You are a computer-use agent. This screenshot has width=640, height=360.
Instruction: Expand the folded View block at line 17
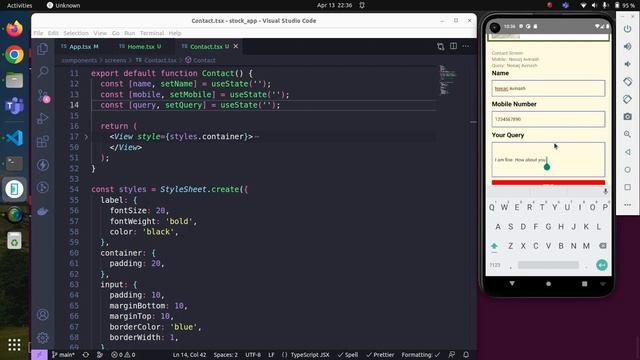tap(86, 137)
